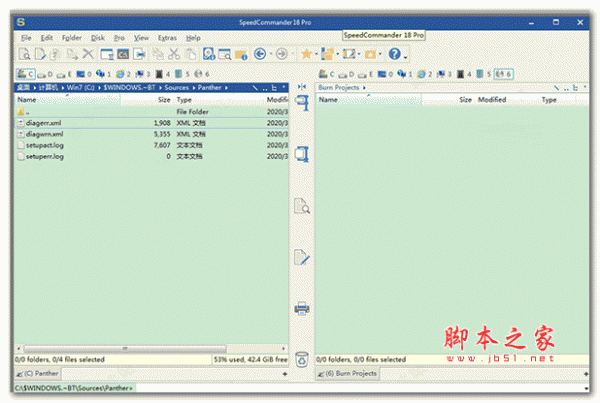Click the View file toolbar icon
The height and width of the screenshot is (403, 600).
coord(24,54)
